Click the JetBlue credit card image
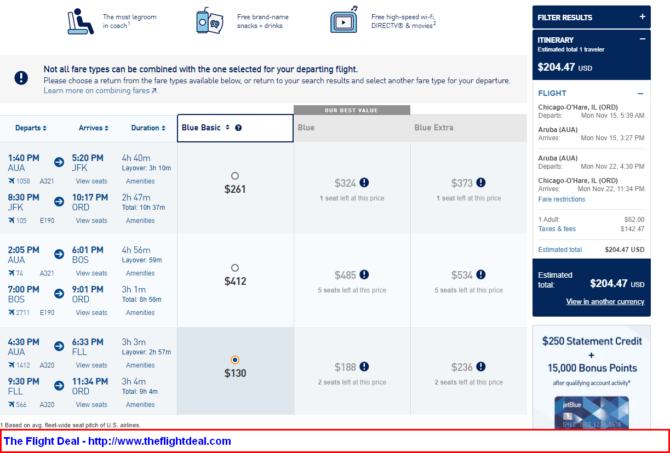The height and width of the screenshot is (453, 670). click(591, 413)
